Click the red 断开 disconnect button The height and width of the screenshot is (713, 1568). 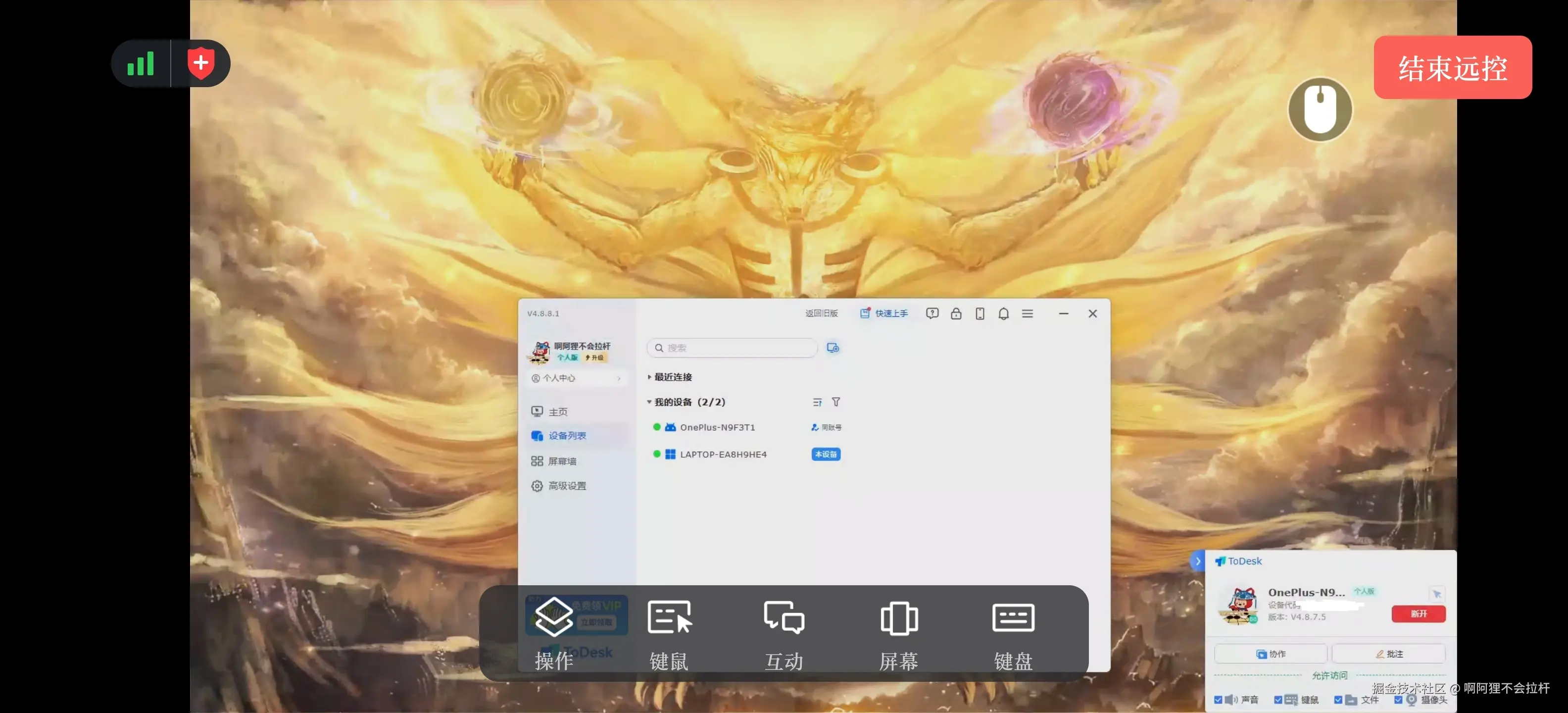point(1418,614)
